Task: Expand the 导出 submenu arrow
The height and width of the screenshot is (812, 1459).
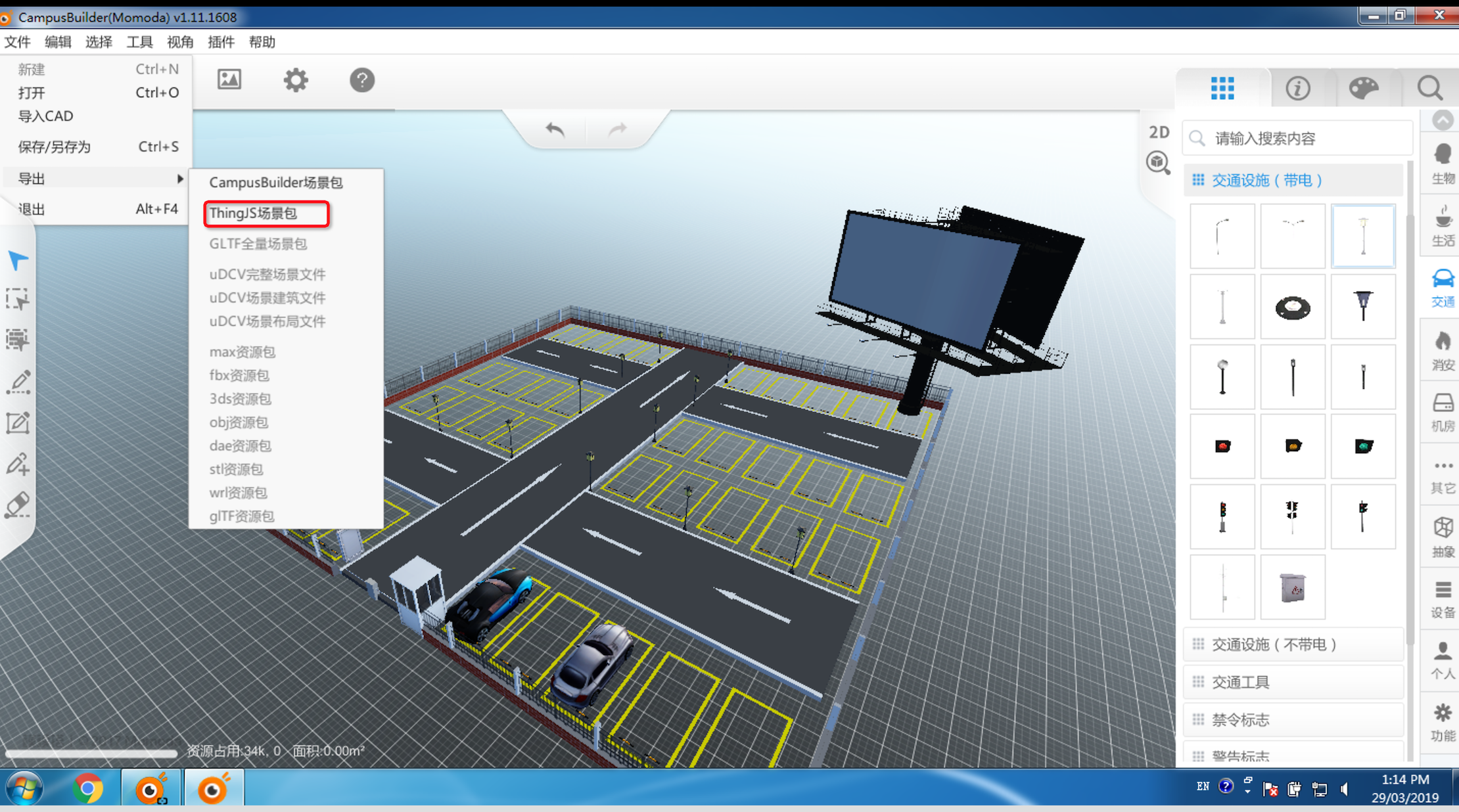Action: pos(180,179)
